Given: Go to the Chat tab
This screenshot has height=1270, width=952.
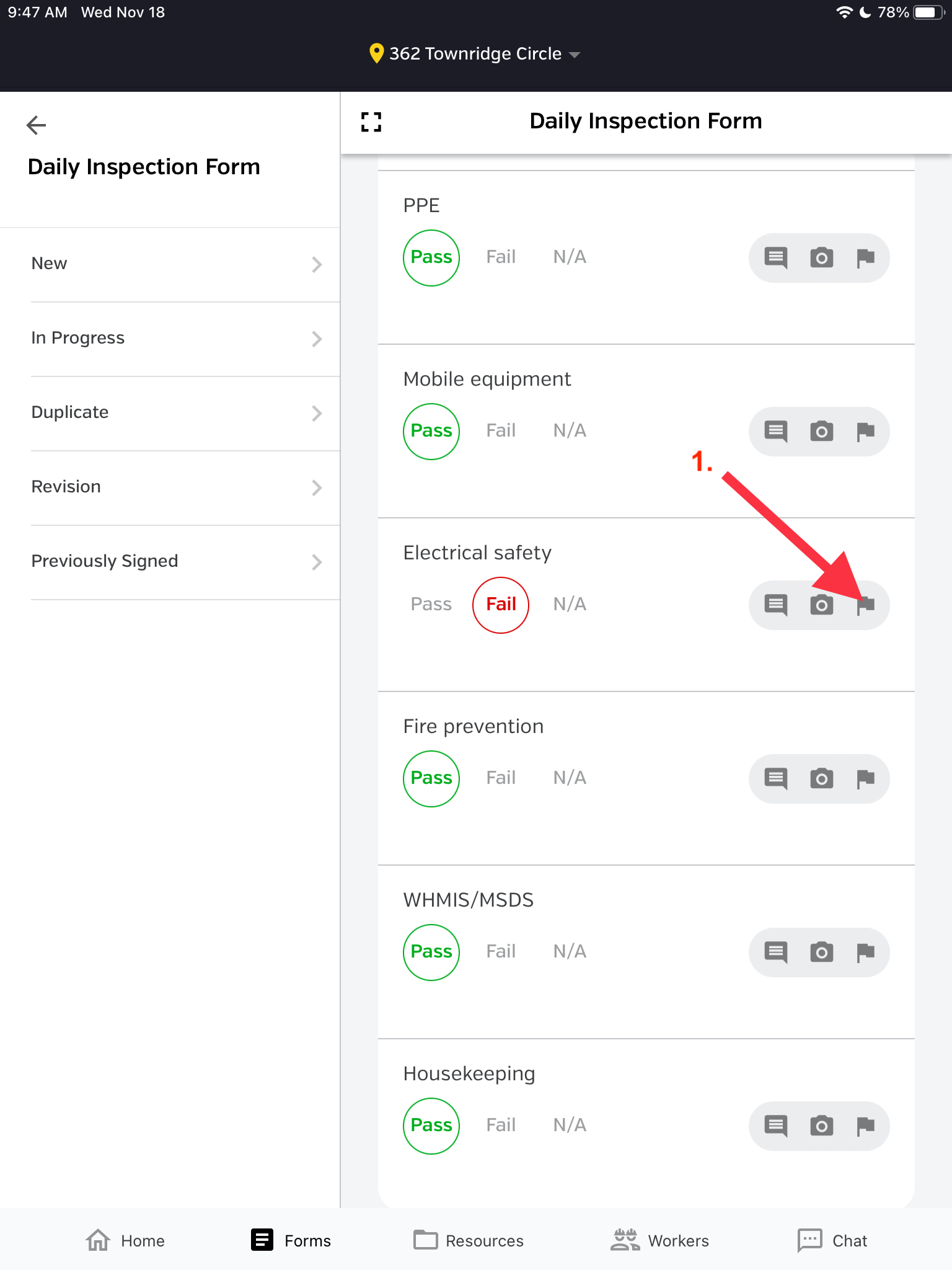Looking at the screenshot, I should [832, 1240].
